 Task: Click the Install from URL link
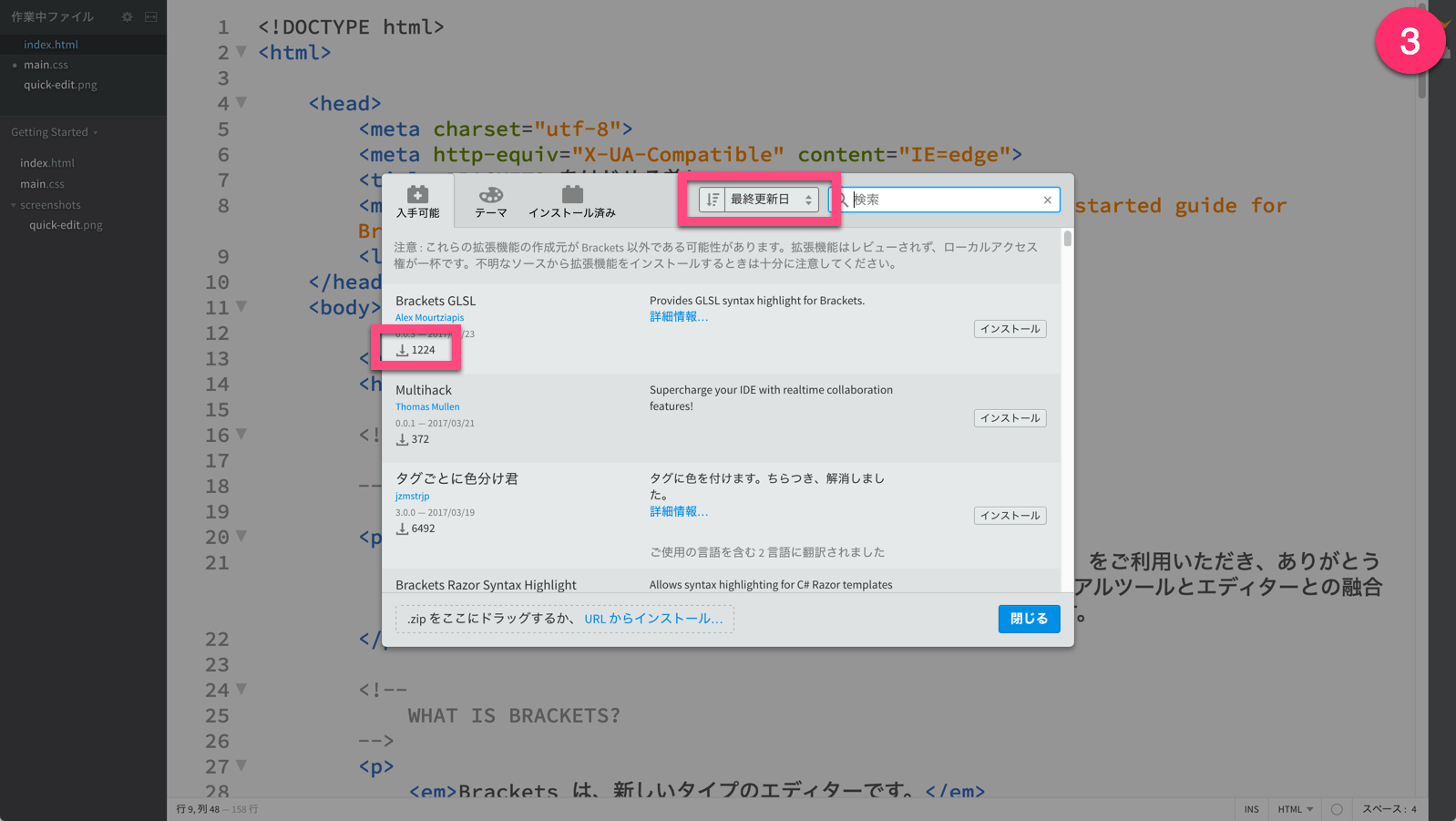pyautogui.click(x=653, y=619)
